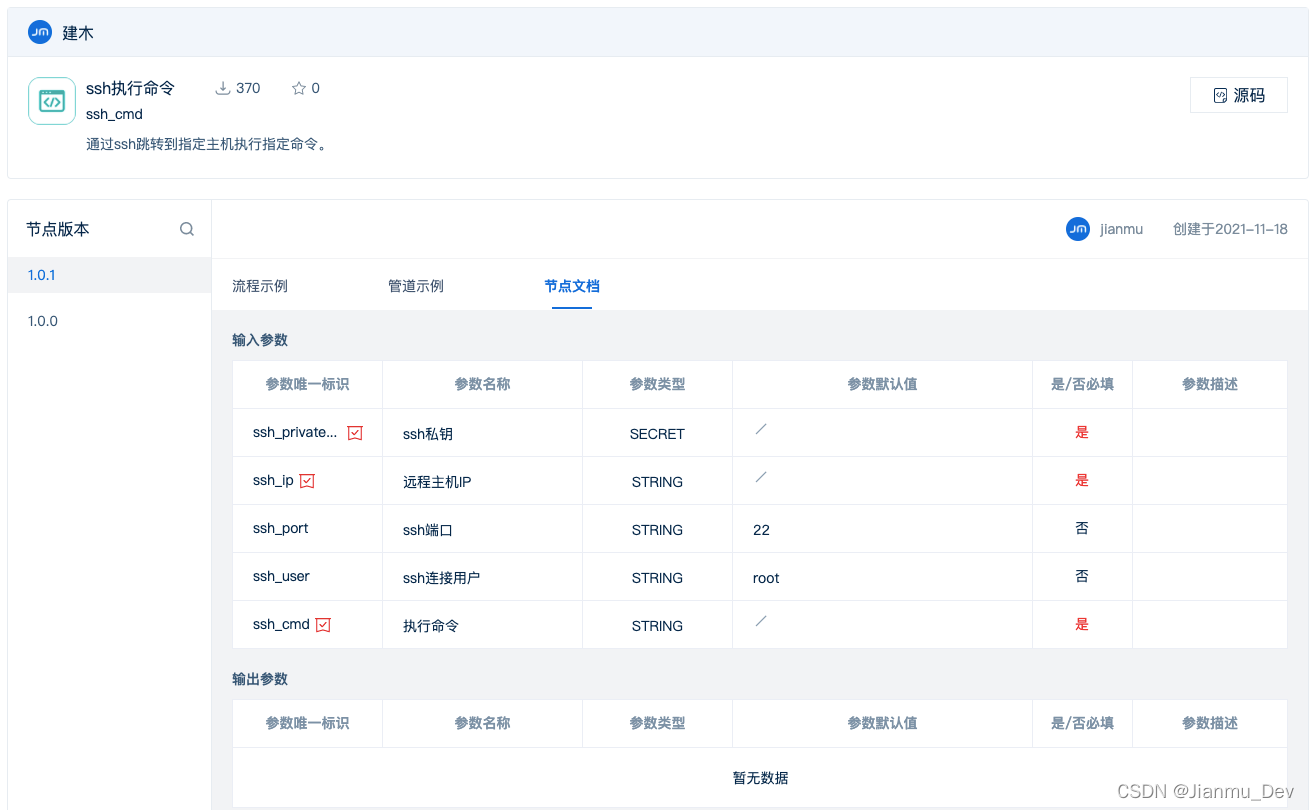Toggle the red checkbox next to ssh_ip
Image resolution: width=1309 pixels, height=810 pixels.
click(x=307, y=480)
